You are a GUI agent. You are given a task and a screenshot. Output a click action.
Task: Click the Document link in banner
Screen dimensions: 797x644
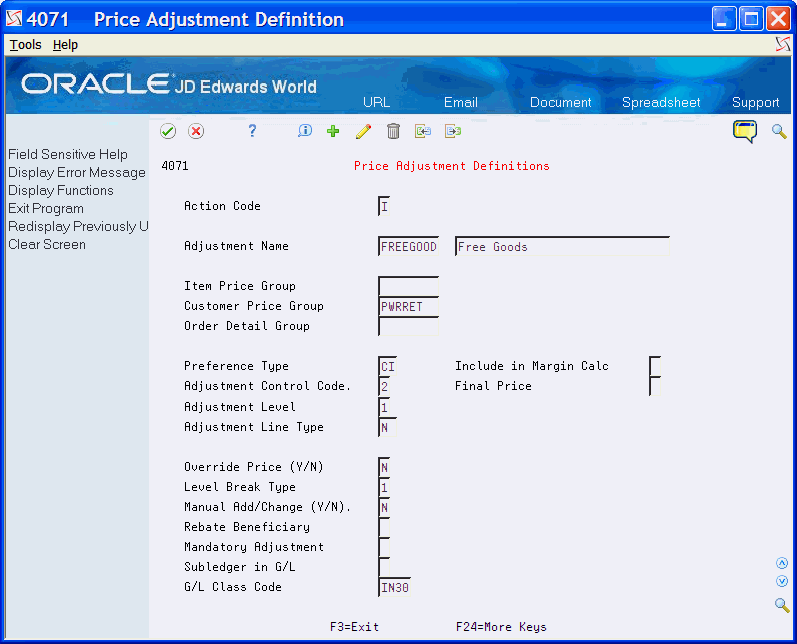coord(561,102)
